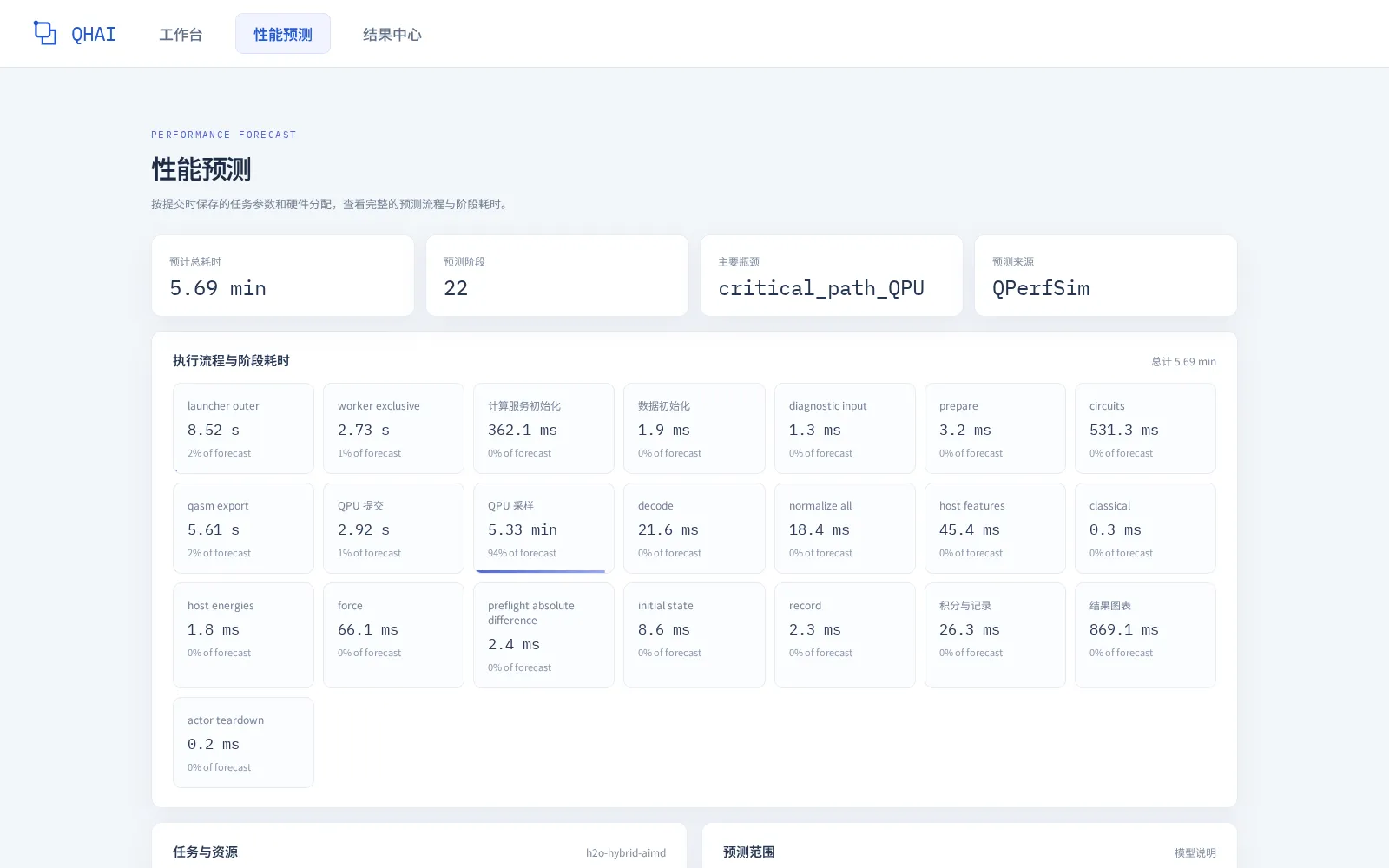The height and width of the screenshot is (868, 1389).
Task: Open the circuits stage card
Action: [x=1145, y=428]
